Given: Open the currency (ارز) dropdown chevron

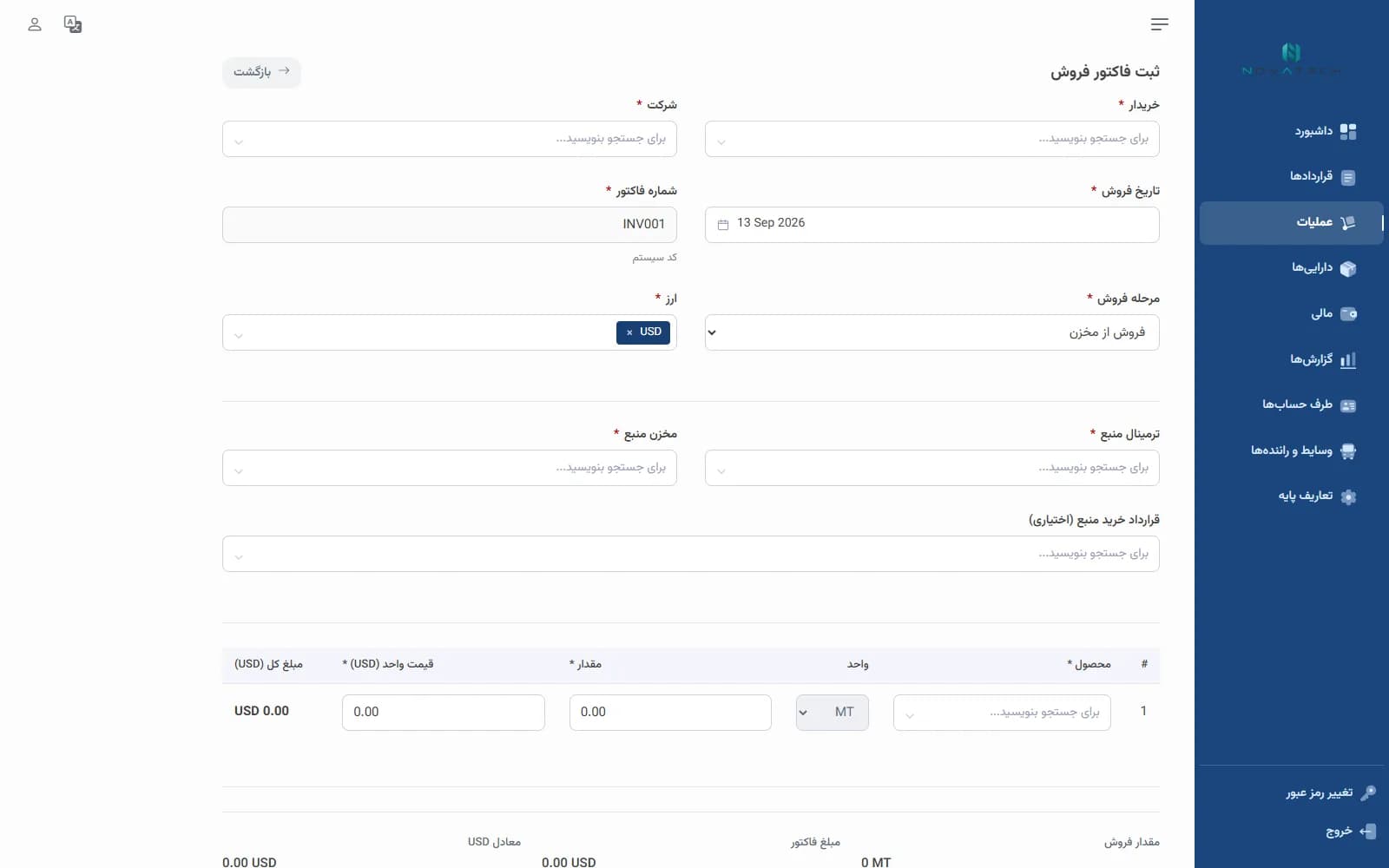Looking at the screenshot, I should (239, 335).
